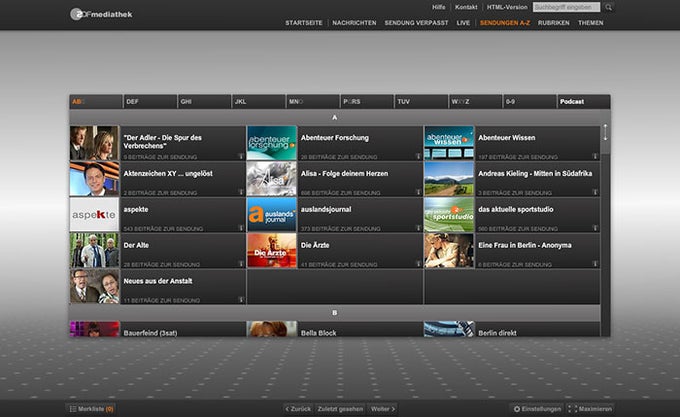
Task: Open info icon for Der Alte entry
Action: tap(241, 264)
